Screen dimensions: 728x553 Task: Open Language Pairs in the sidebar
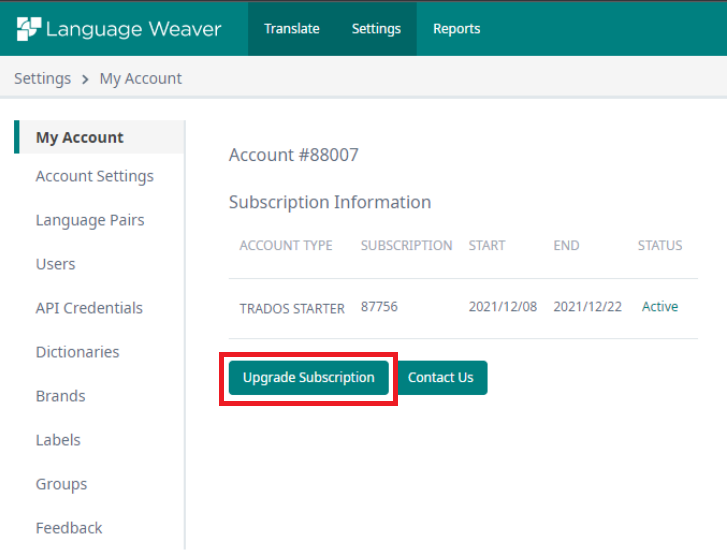[90, 220]
